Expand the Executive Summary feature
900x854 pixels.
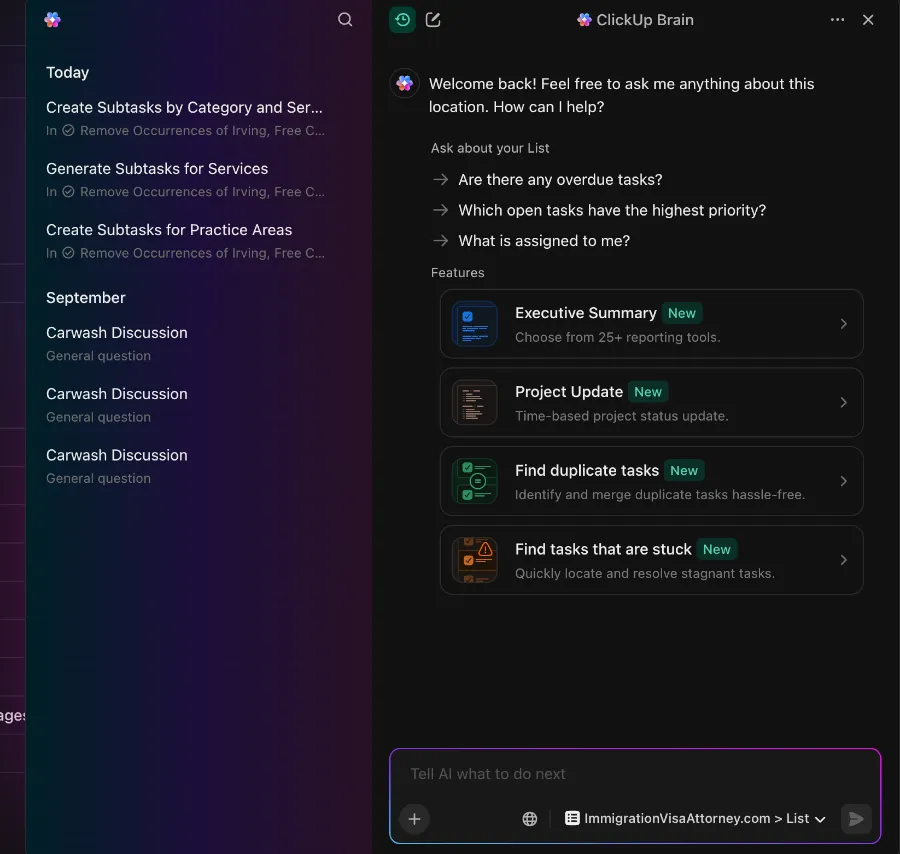click(x=651, y=324)
